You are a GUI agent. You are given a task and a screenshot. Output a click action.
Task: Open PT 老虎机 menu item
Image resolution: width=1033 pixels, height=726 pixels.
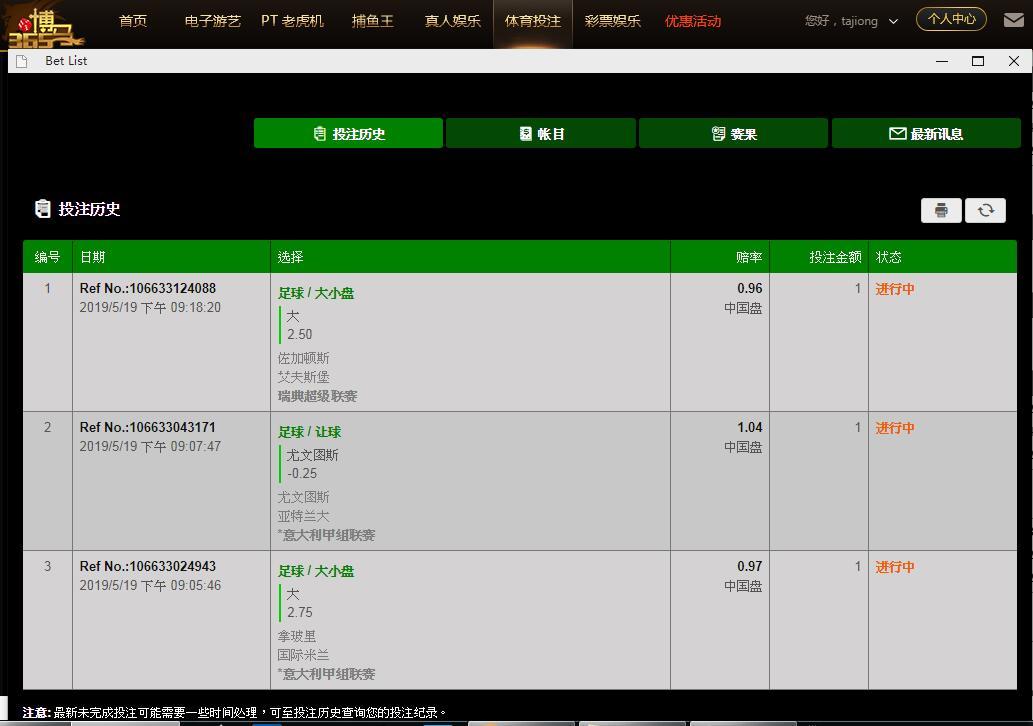pyautogui.click(x=293, y=21)
